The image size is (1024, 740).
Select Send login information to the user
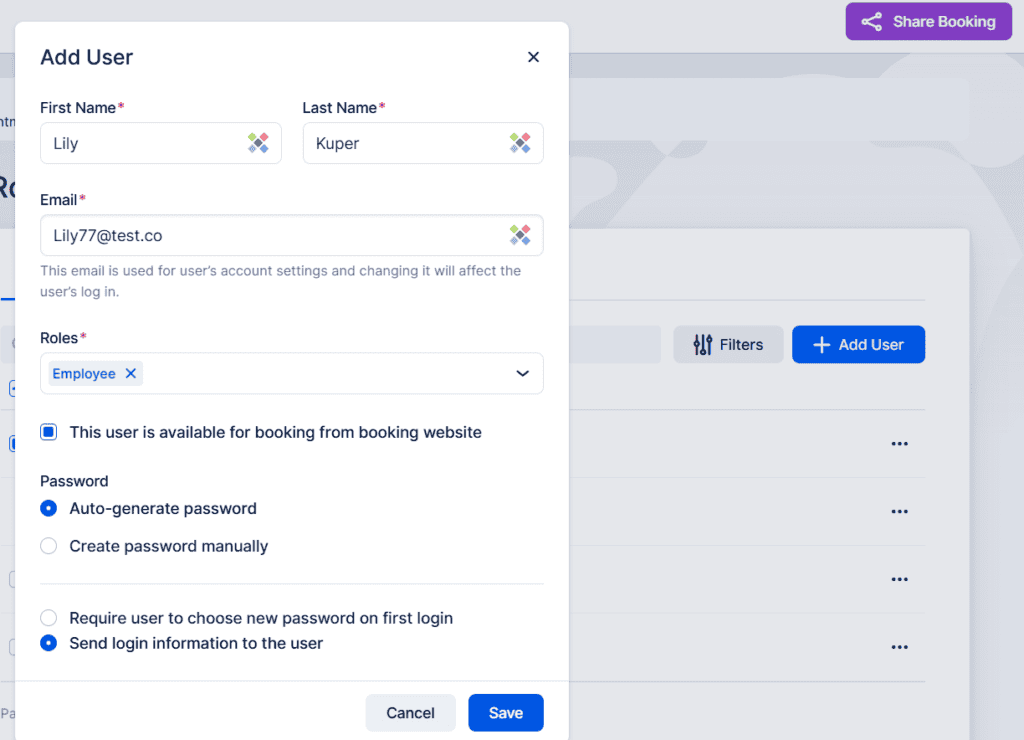point(48,643)
